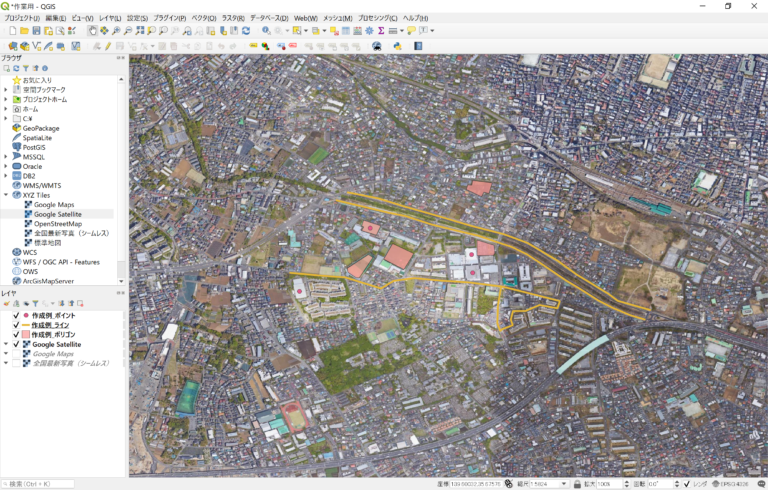Click the Toggle Editing pencil icon
The image size is (768, 490).
tap(107, 46)
